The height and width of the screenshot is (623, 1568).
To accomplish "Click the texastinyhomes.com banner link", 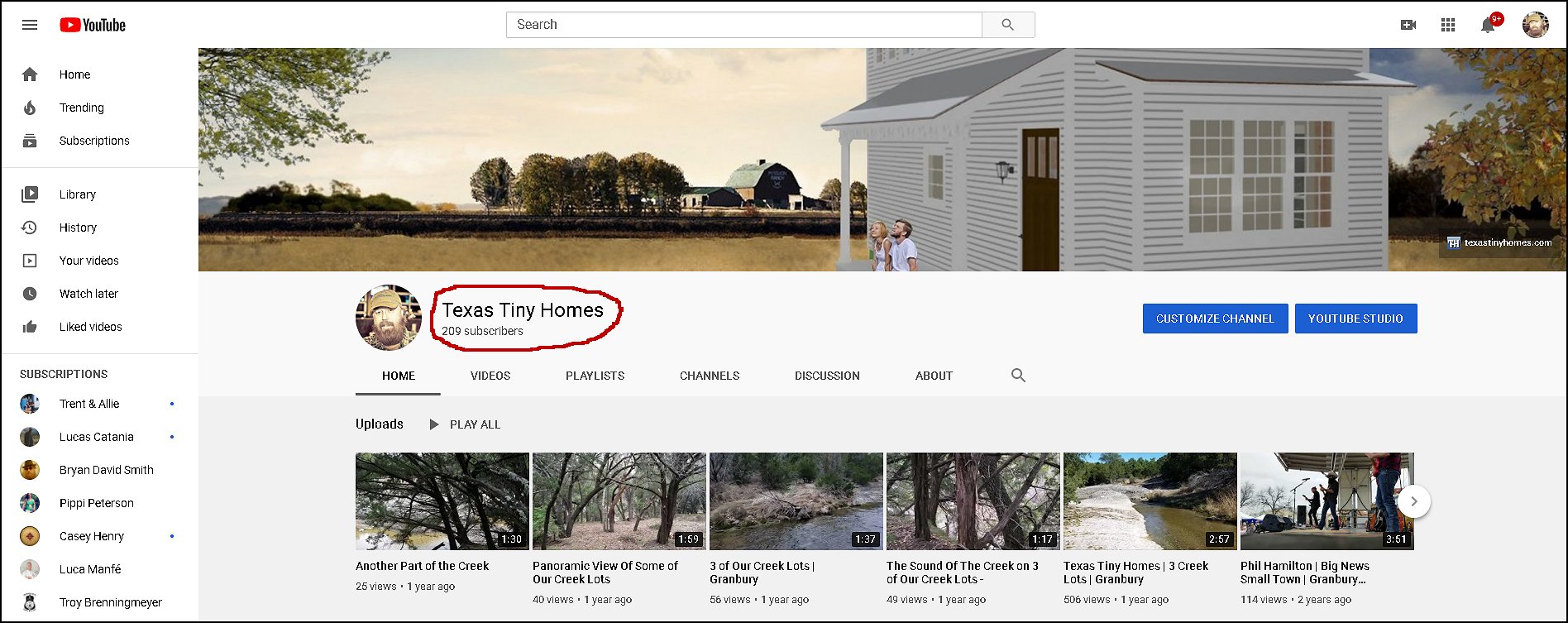I will (x=1499, y=242).
